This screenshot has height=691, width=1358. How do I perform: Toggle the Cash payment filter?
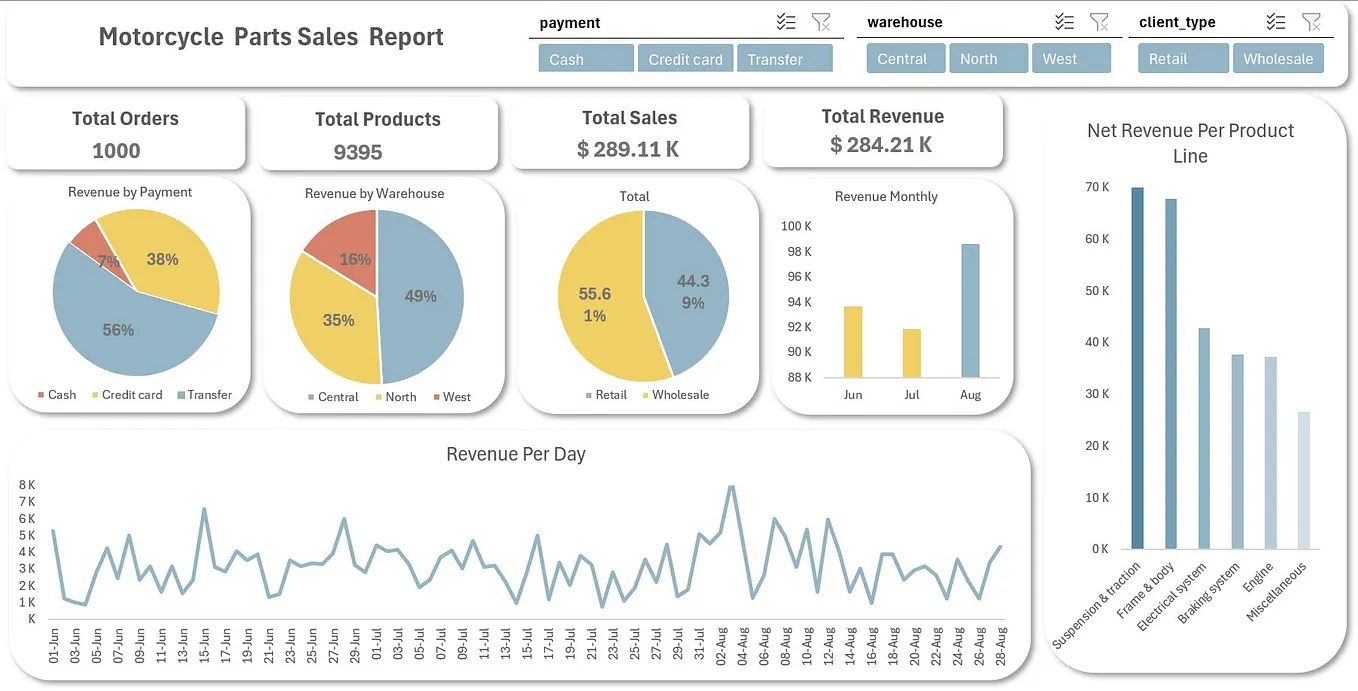coord(585,58)
